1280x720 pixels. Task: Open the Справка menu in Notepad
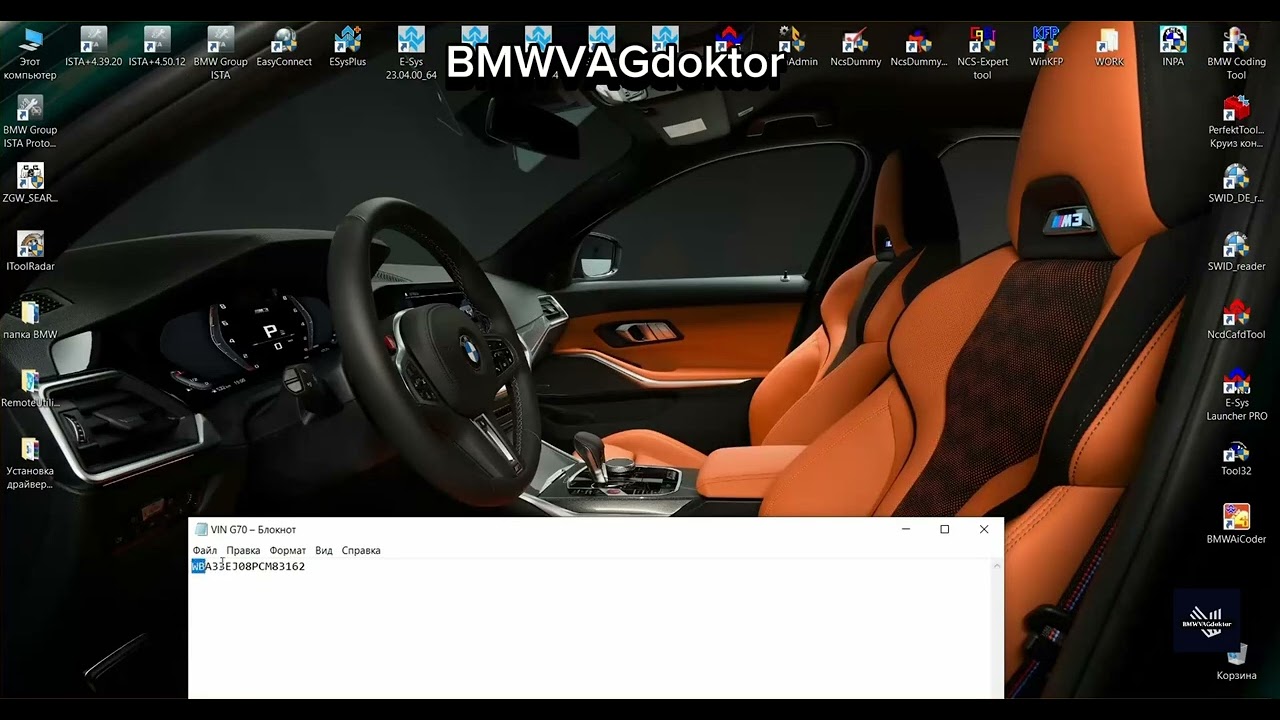tap(361, 550)
